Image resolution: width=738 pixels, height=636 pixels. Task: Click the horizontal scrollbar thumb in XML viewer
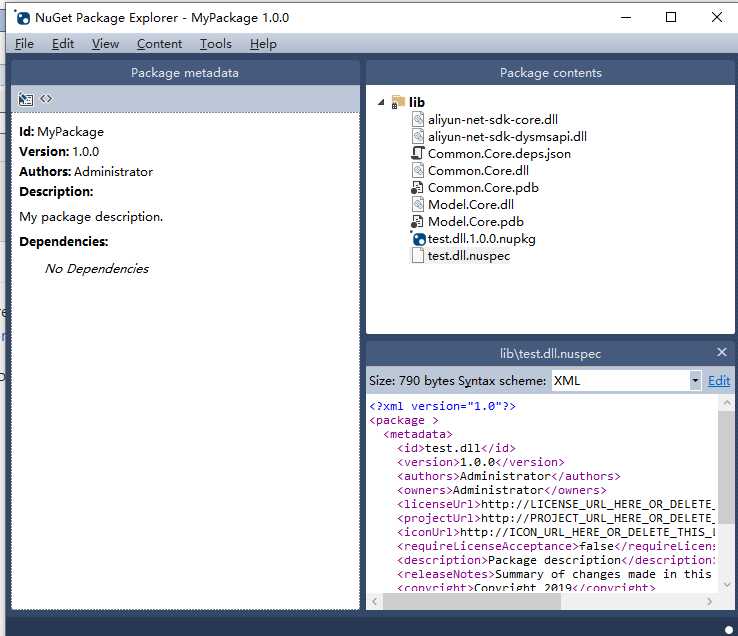472,601
